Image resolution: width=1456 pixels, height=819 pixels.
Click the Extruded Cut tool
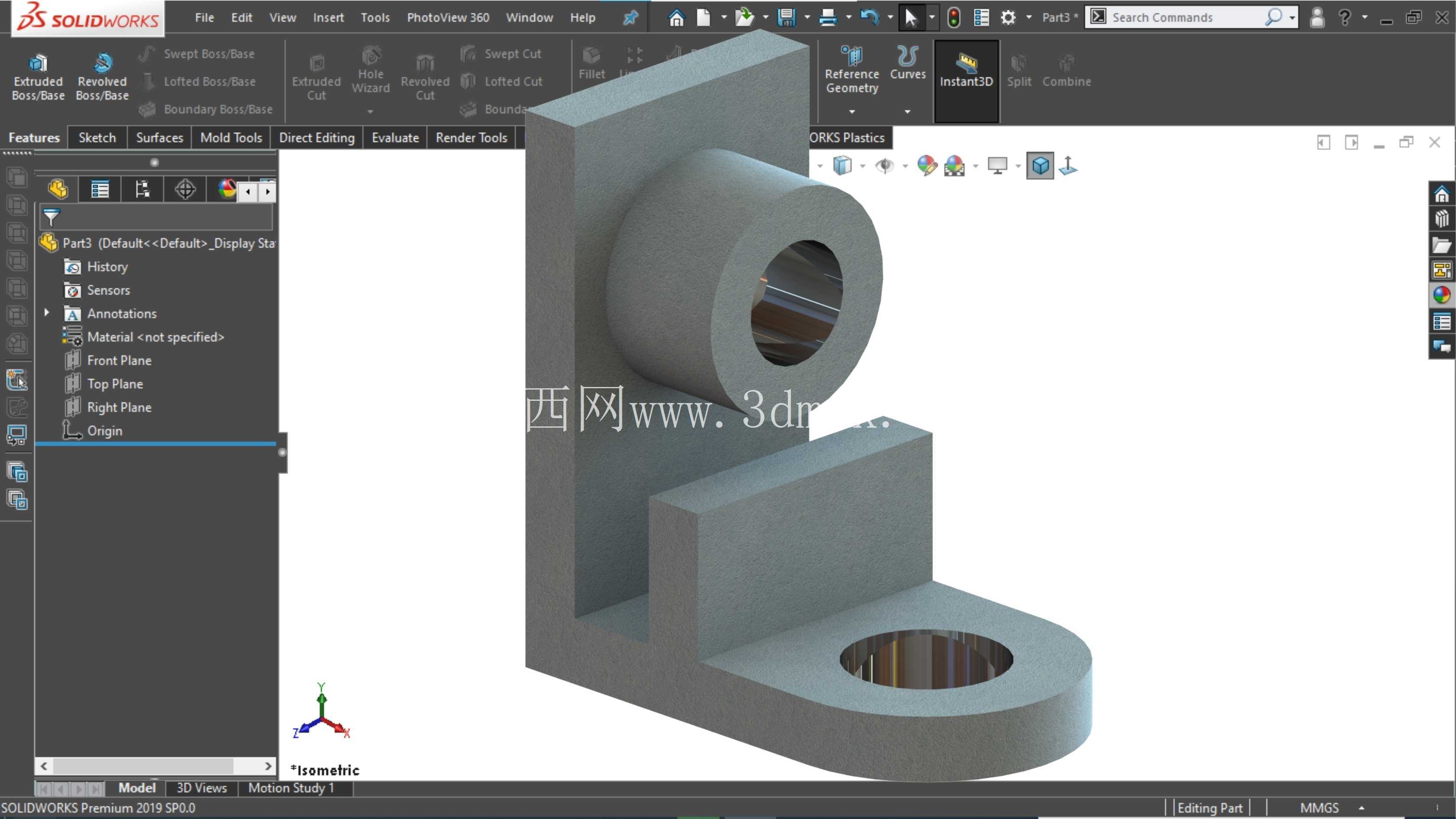pos(316,78)
